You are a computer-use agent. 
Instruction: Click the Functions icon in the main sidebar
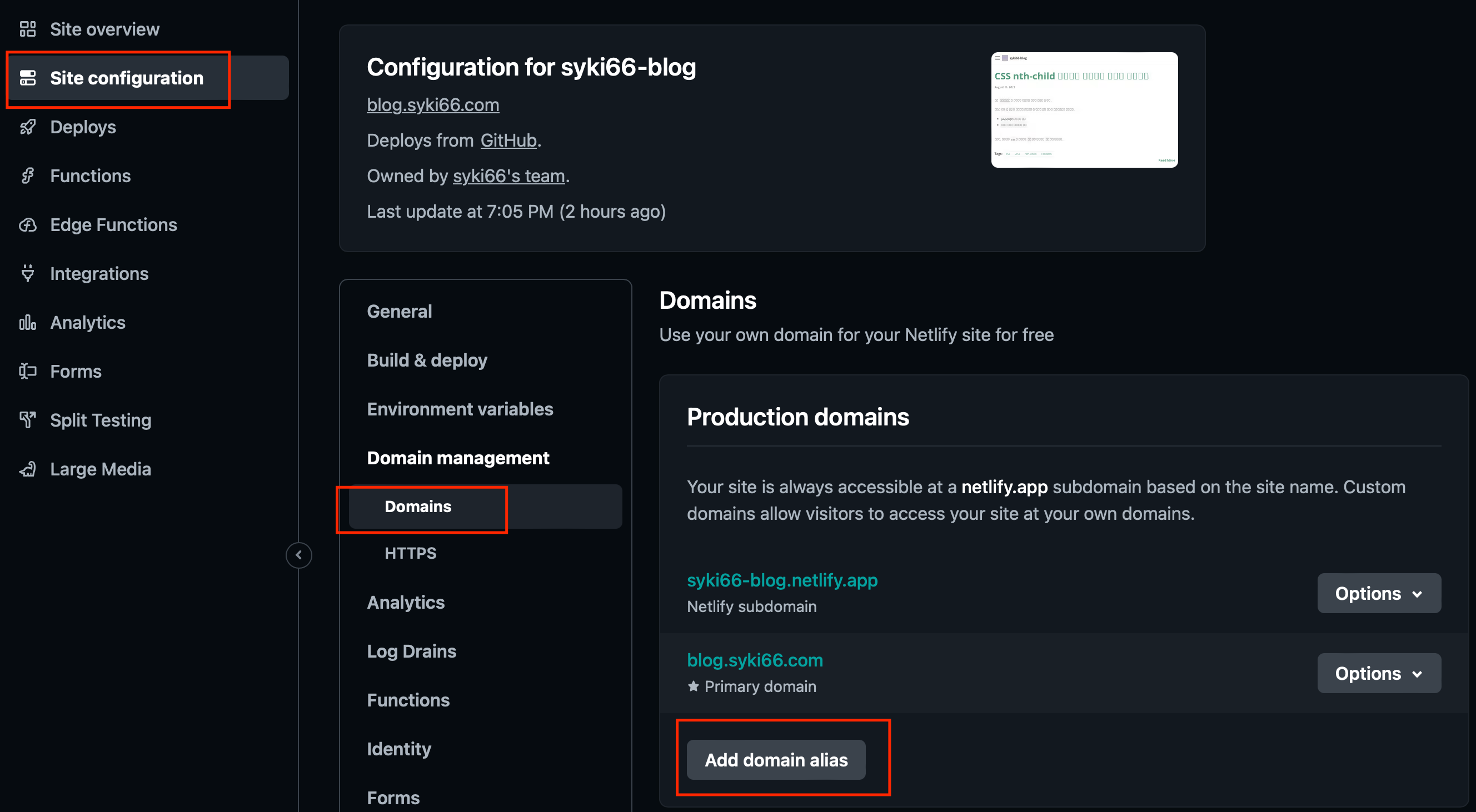coord(27,175)
